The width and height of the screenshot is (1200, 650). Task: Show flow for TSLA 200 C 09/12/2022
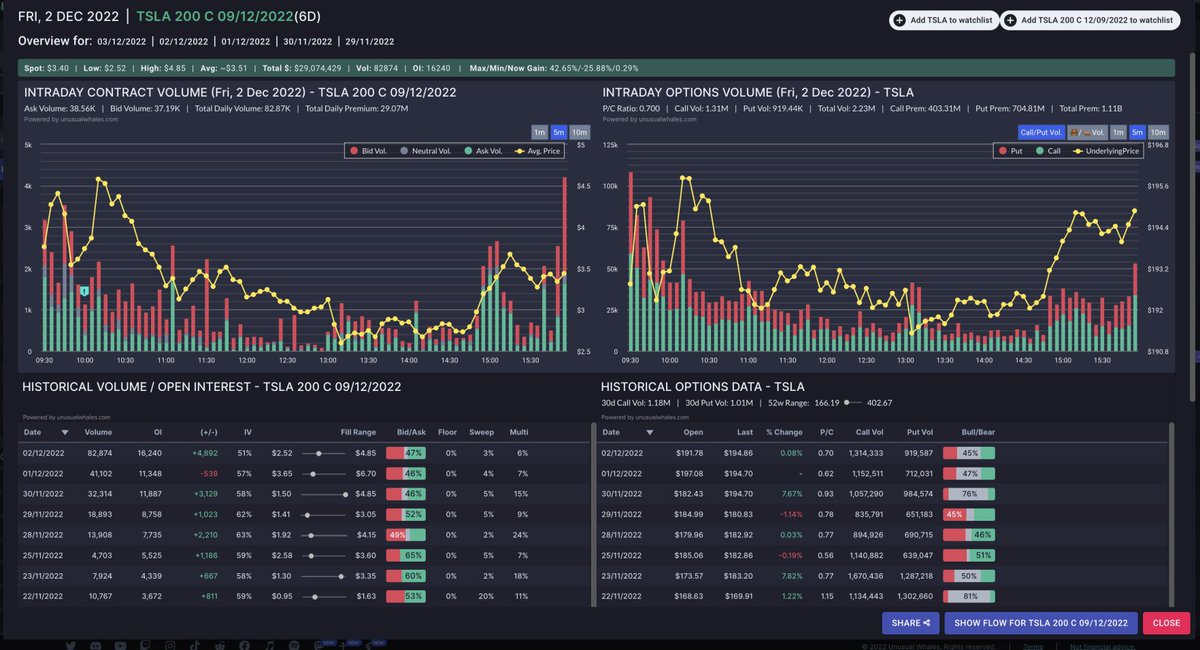pos(1041,623)
